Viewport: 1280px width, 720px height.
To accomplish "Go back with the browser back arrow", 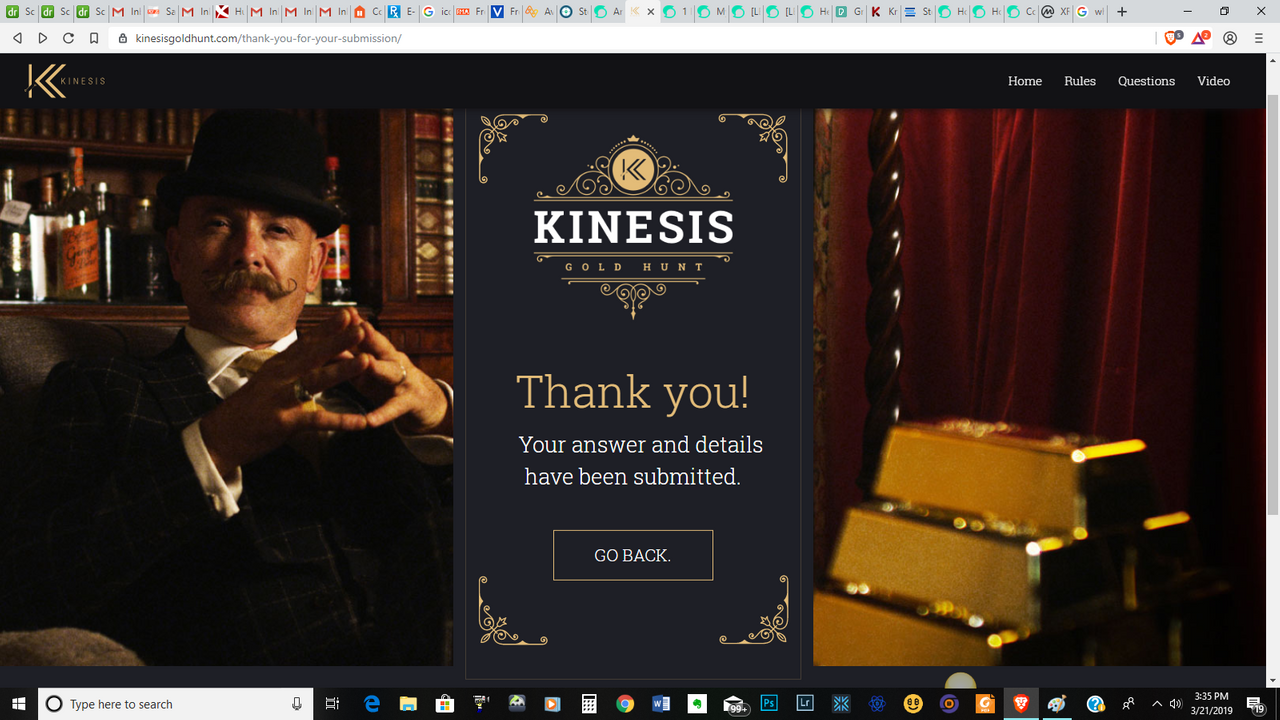I will (17, 38).
